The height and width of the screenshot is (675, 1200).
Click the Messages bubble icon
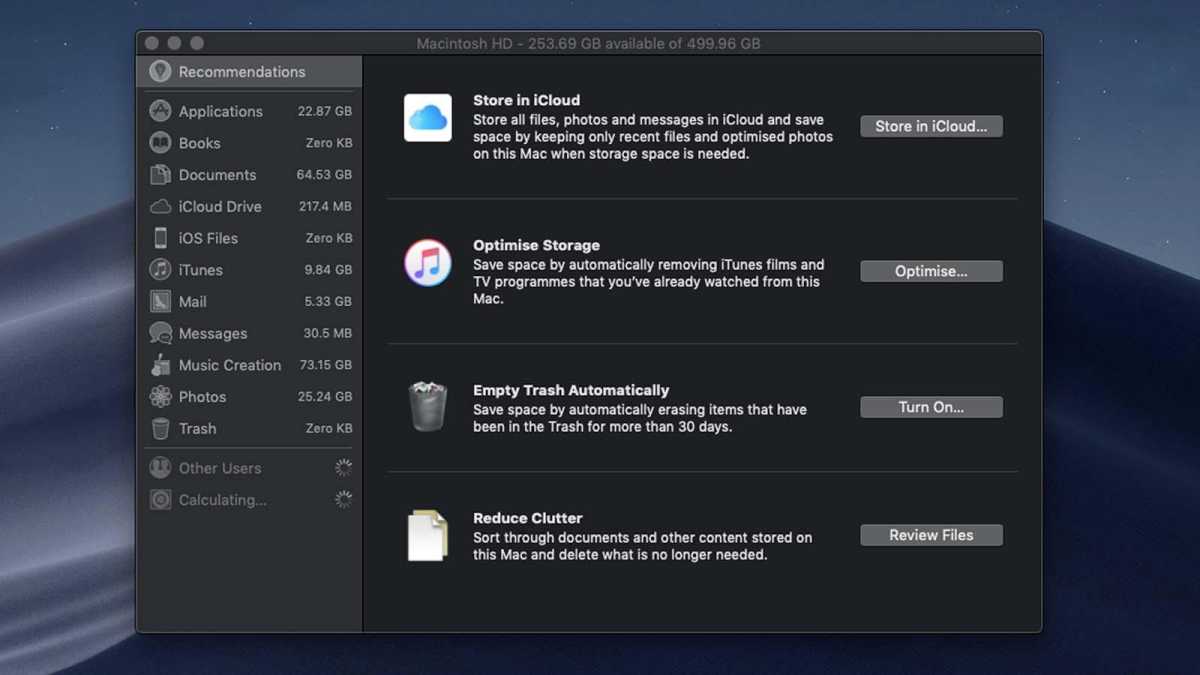[160, 333]
